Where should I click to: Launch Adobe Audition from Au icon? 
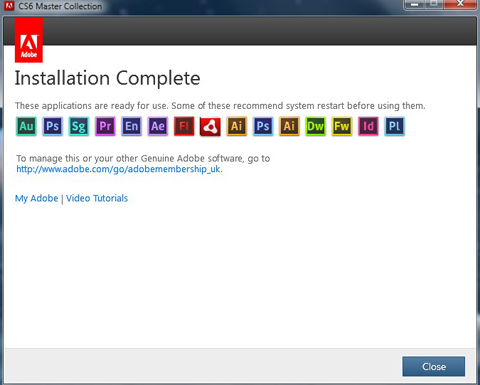26,126
